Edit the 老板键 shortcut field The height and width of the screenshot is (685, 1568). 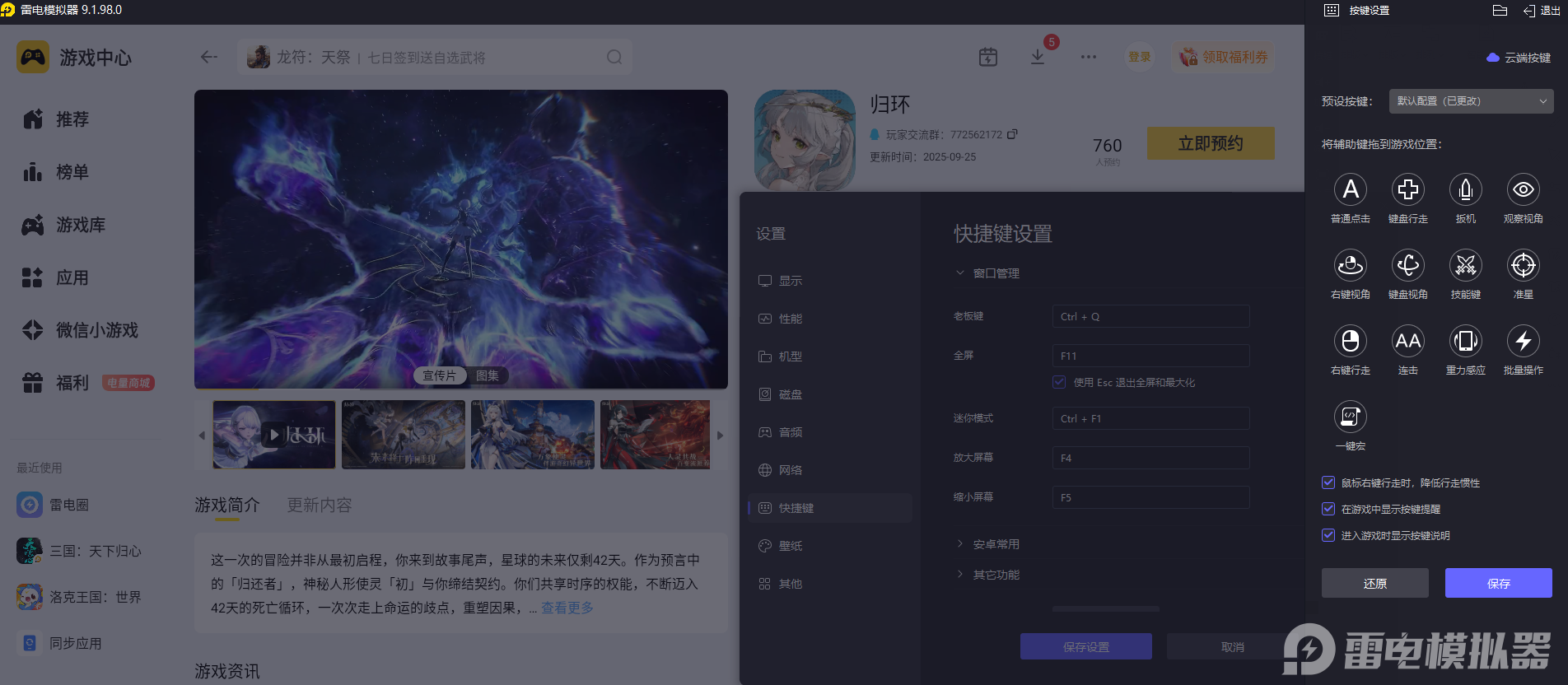click(x=1150, y=316)
